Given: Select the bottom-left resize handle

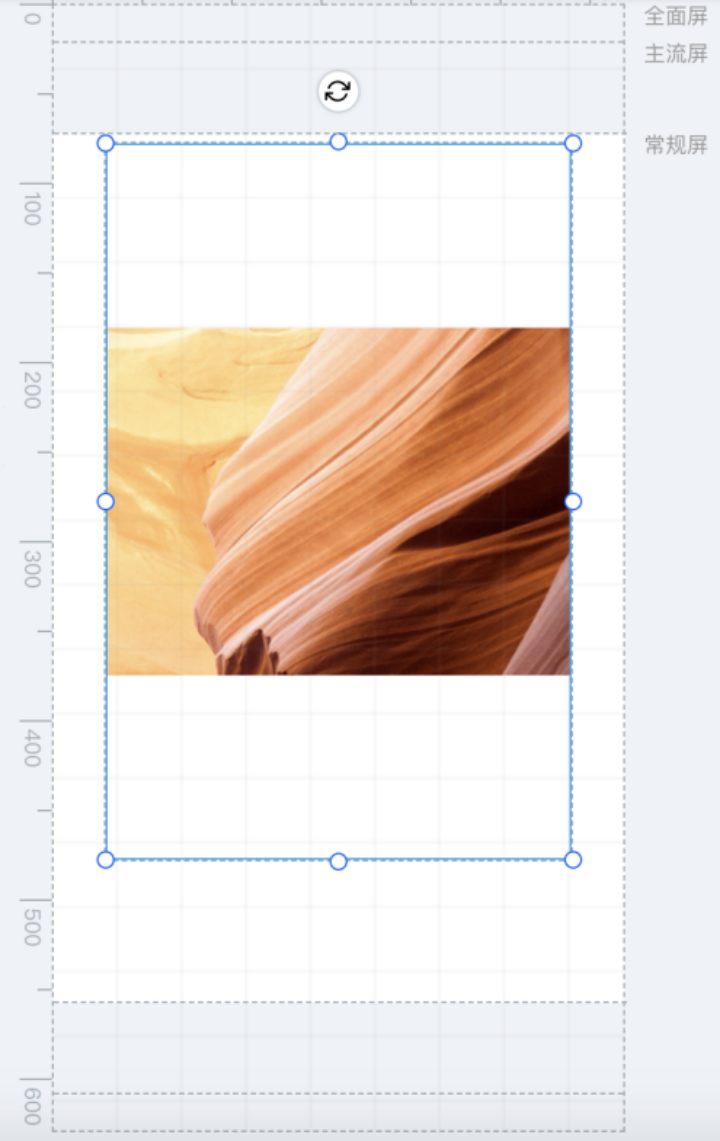Looking at the screenshot, I should pyautogui.click(x=106, y=860).
